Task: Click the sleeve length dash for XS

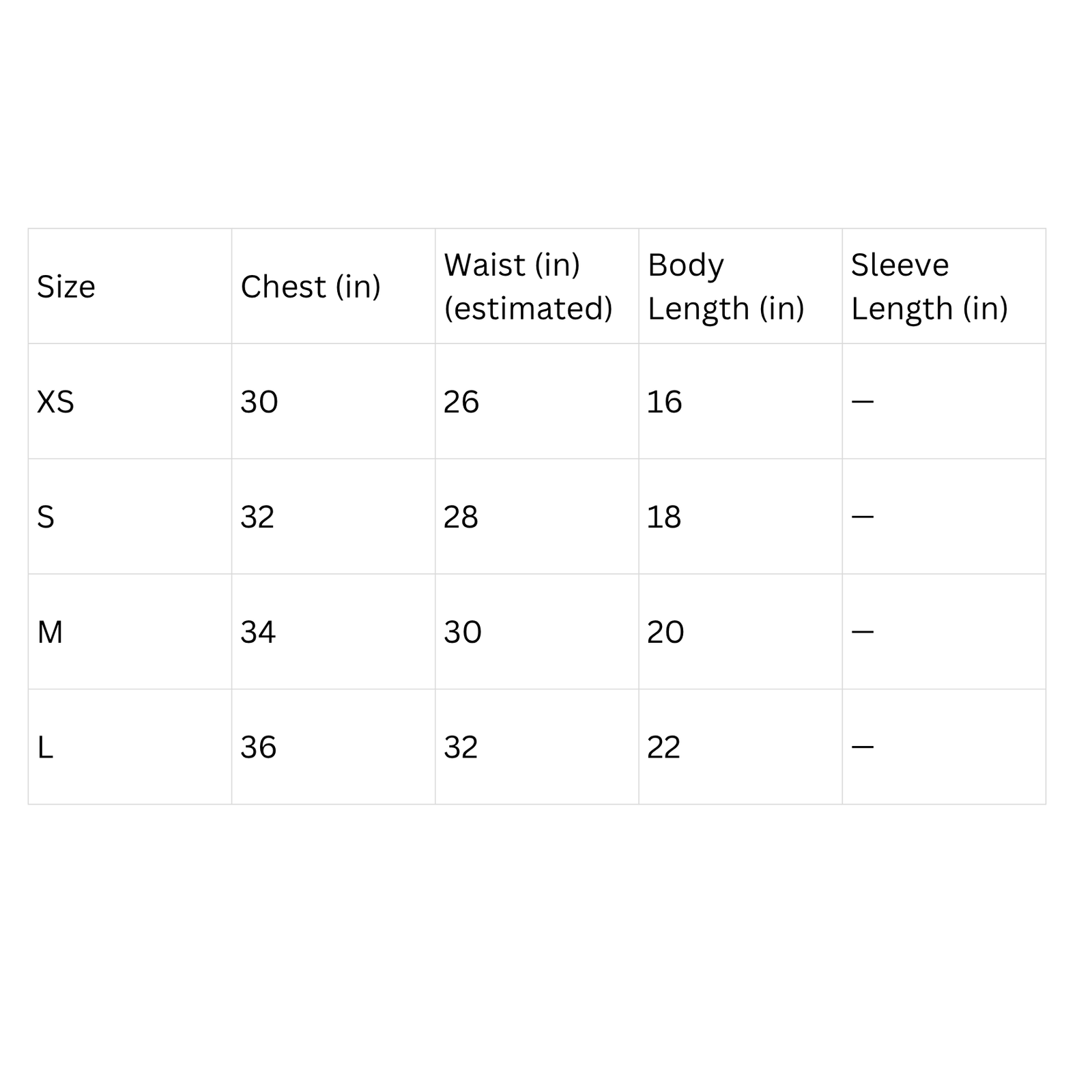Action: pos(863,401)
